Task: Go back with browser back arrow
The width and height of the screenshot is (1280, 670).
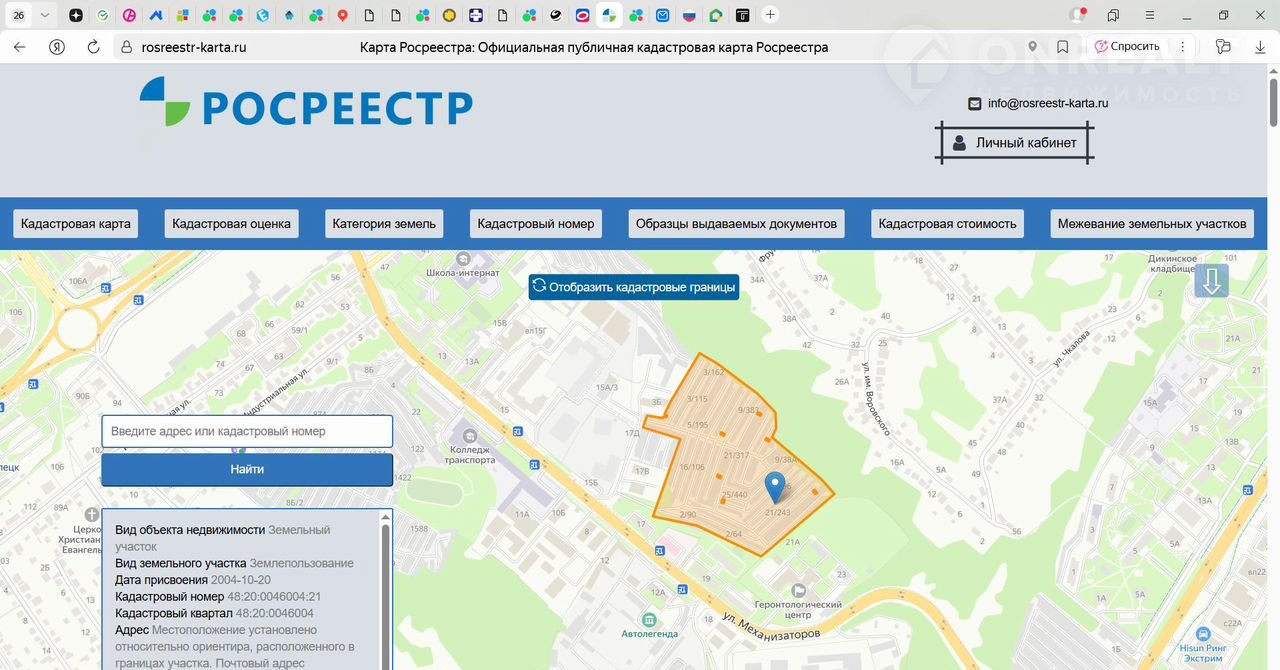Action: pyautogui.click(x=20, y=47)
